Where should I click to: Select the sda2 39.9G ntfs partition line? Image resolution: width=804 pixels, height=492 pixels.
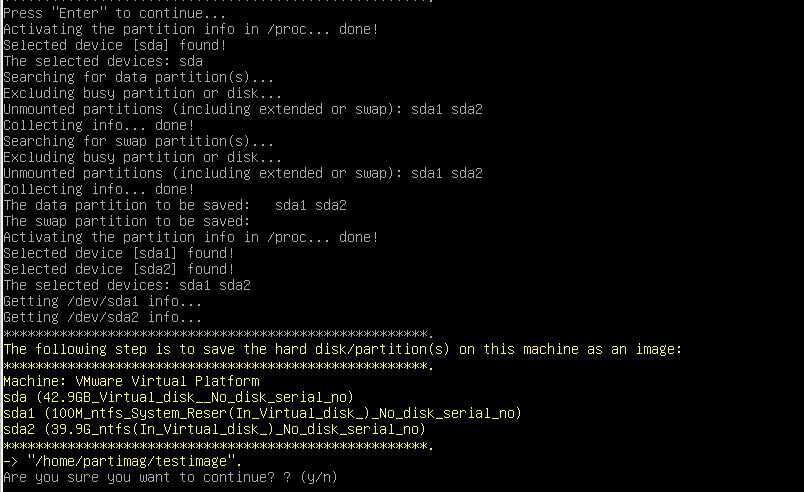click(214, 429)
